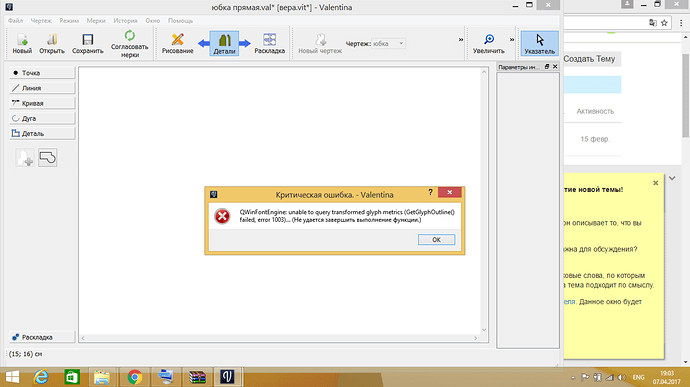Click the new detail tool icon
Screen dimensions: 690x387
pos(25,158)
